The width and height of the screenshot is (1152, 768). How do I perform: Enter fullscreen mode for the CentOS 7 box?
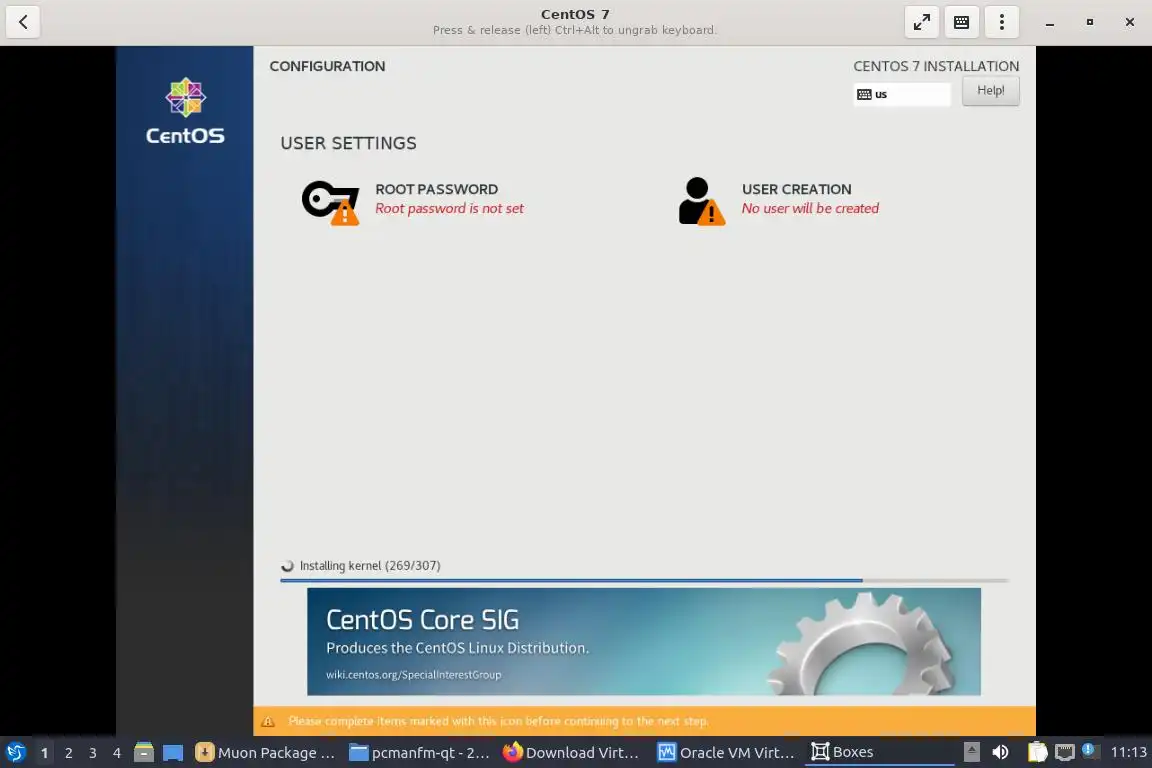(921, 22)
